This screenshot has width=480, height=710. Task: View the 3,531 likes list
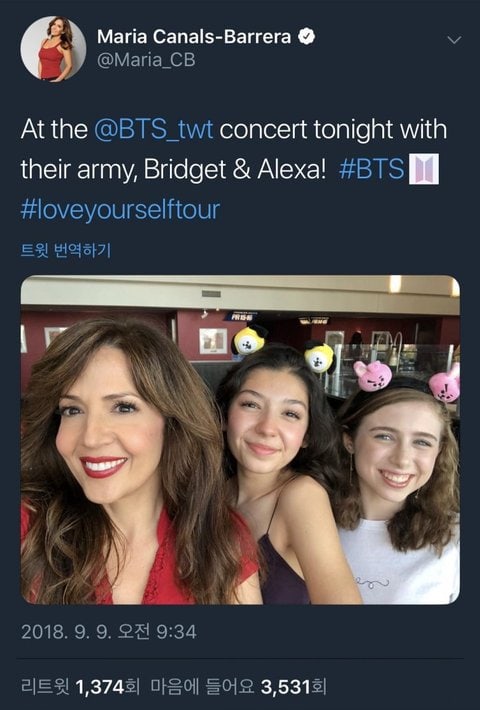287,686
